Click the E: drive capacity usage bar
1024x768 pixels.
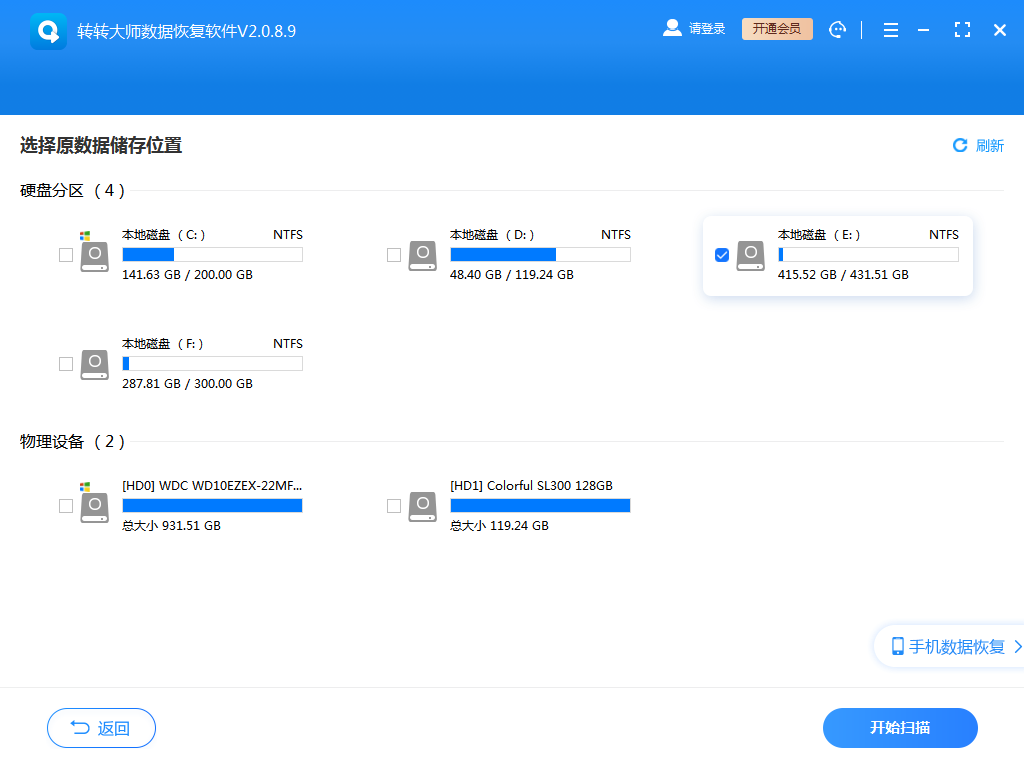[x=866, y=255]
